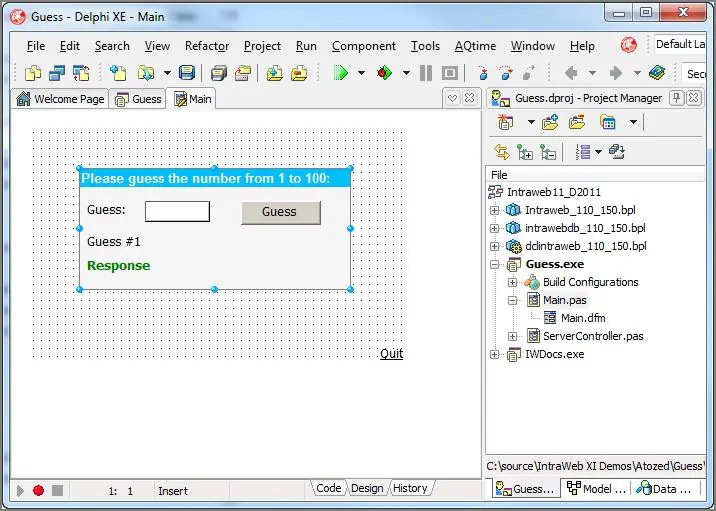
Task: Expand the Intraweb_110_150.bpl node
Action: tap(495, 211)
